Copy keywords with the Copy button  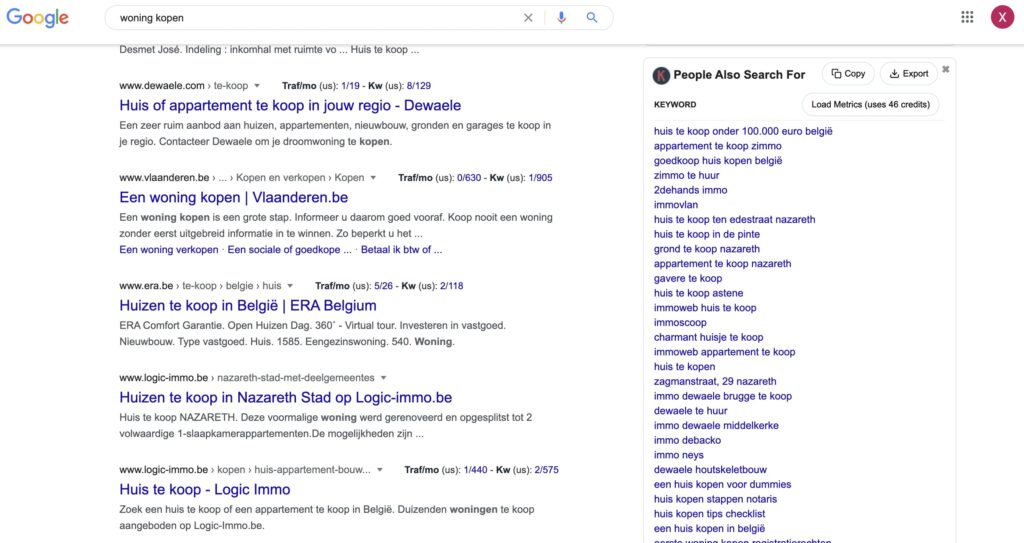click(x=848, y=74)
